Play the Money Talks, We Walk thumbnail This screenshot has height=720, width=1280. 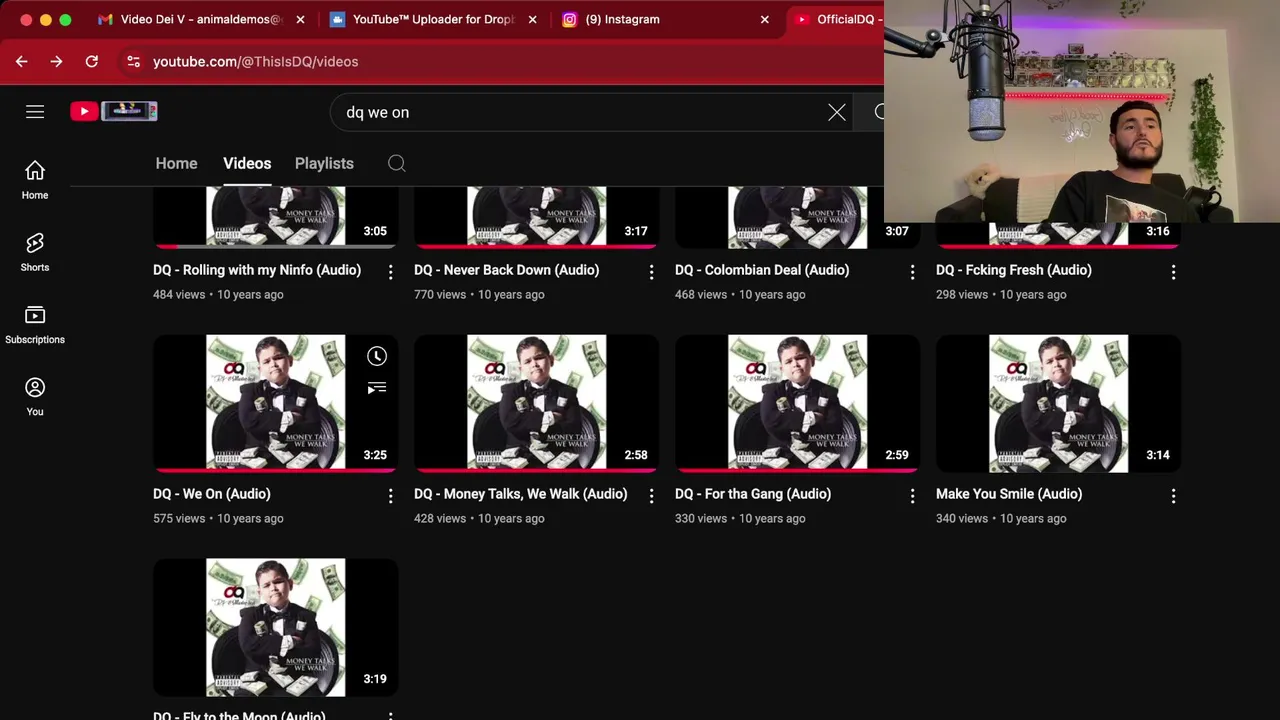[536, 403]
